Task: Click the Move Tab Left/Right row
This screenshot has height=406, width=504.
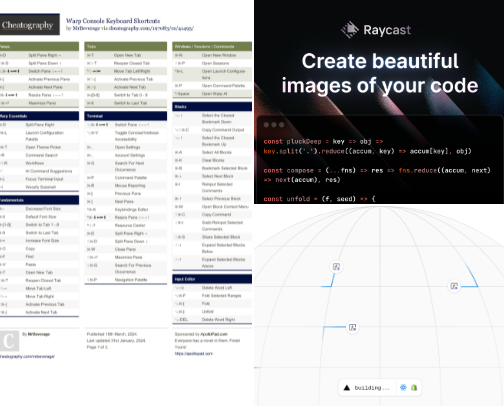Action: pyautogui.click(x=125, y=71)
